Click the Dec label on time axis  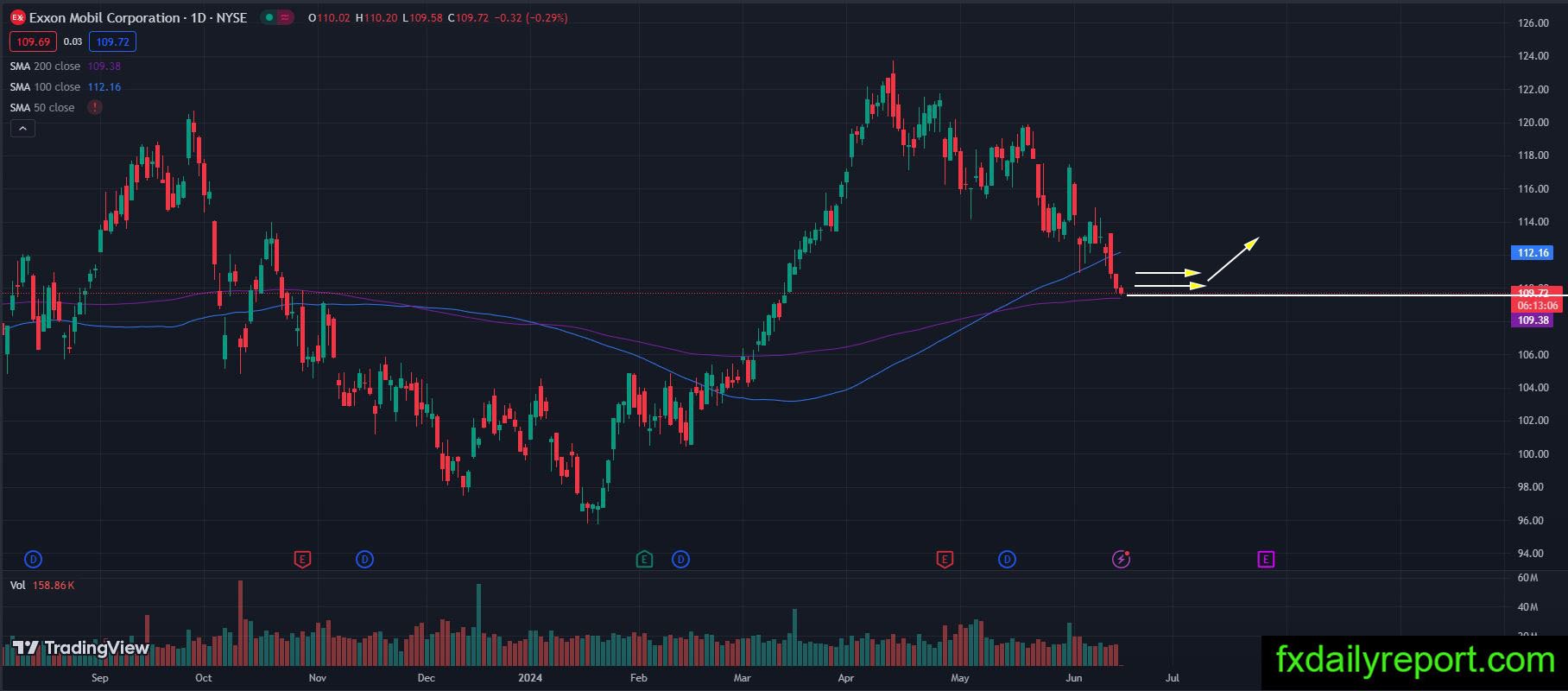(x=427, y=678)
